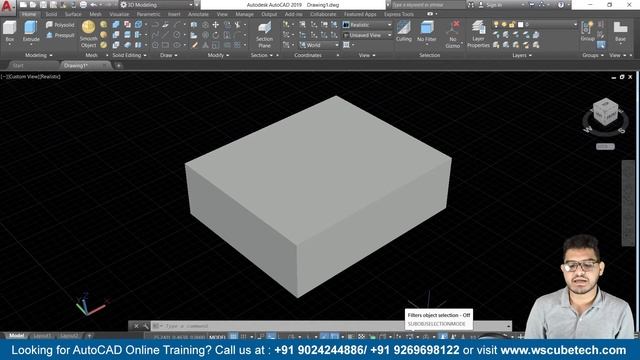Open Layer Properties manager

478,35
